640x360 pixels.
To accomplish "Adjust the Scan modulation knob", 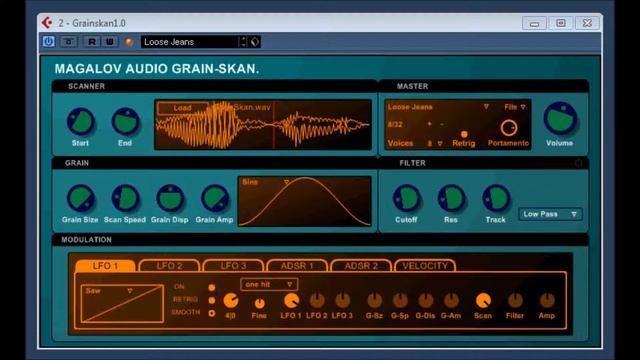I will coord(483,301).
